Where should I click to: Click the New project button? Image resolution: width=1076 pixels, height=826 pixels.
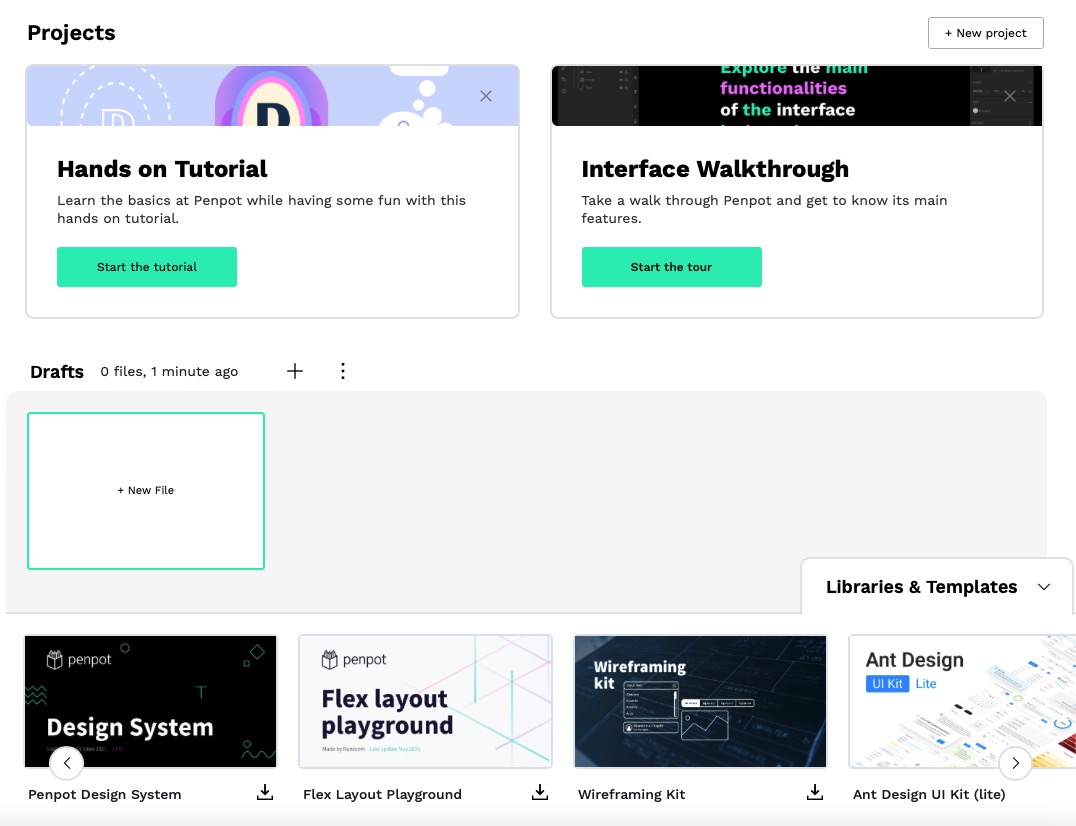coord(985,33)
